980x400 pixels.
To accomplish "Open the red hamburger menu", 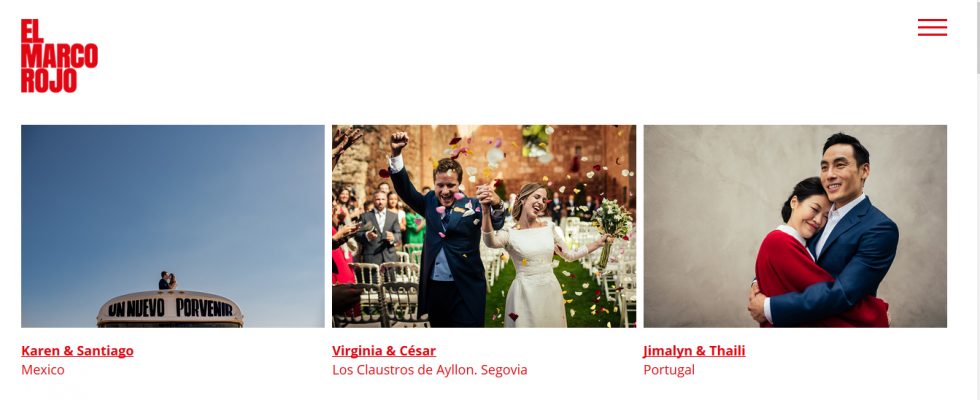I will tap(932, 28).
